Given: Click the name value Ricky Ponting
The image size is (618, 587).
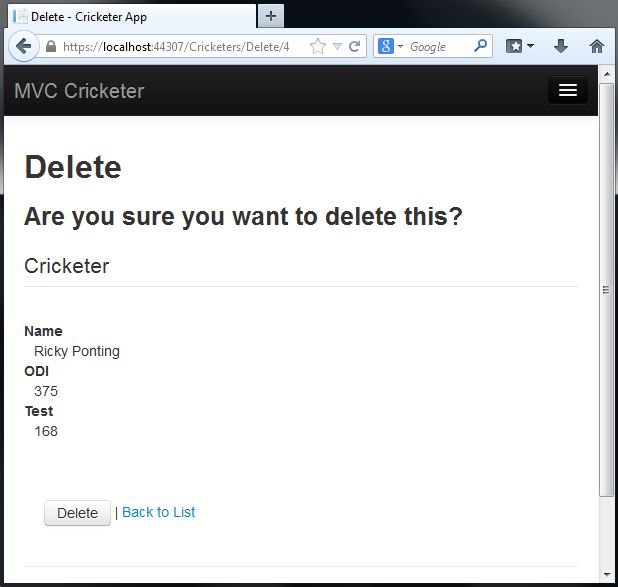Looking at the screenshot, I should 77,351.
